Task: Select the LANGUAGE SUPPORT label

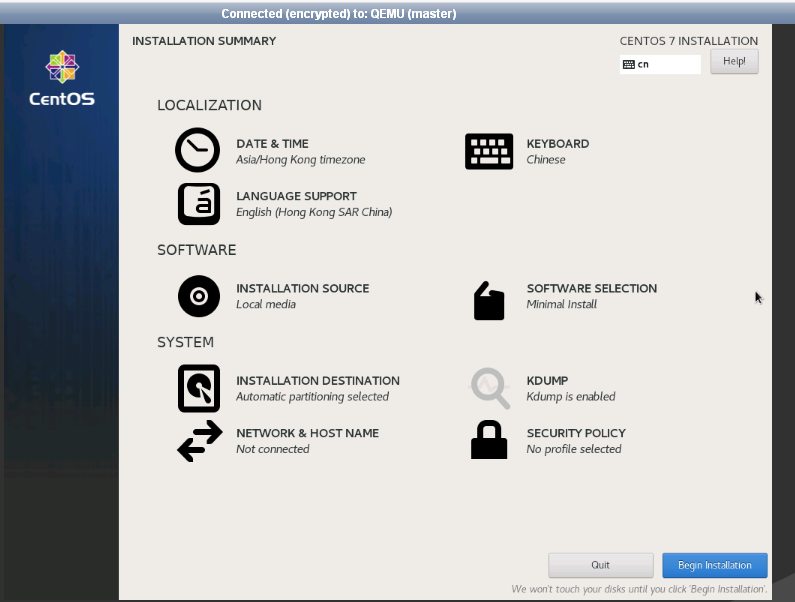Action: [297, 196]
